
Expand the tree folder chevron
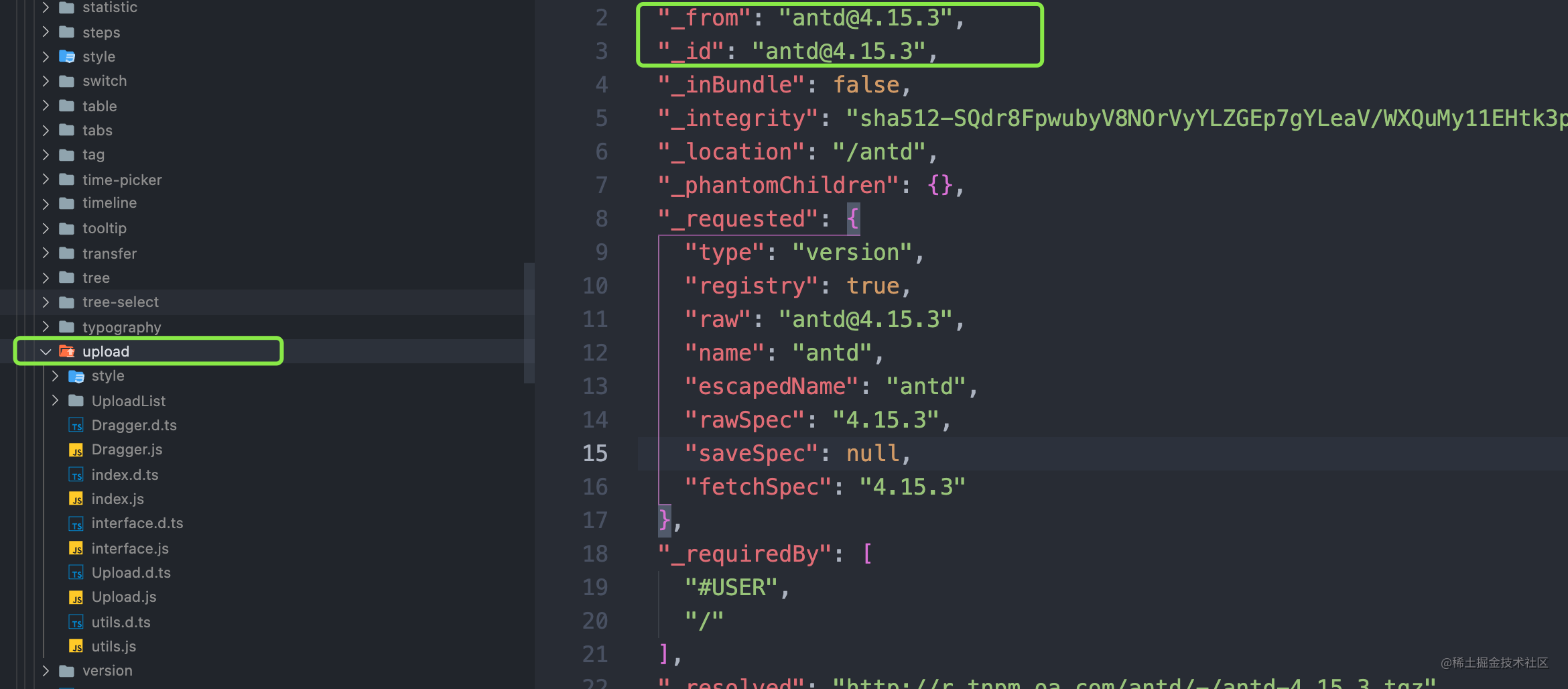pyautogui.click(x=46, y=277)
